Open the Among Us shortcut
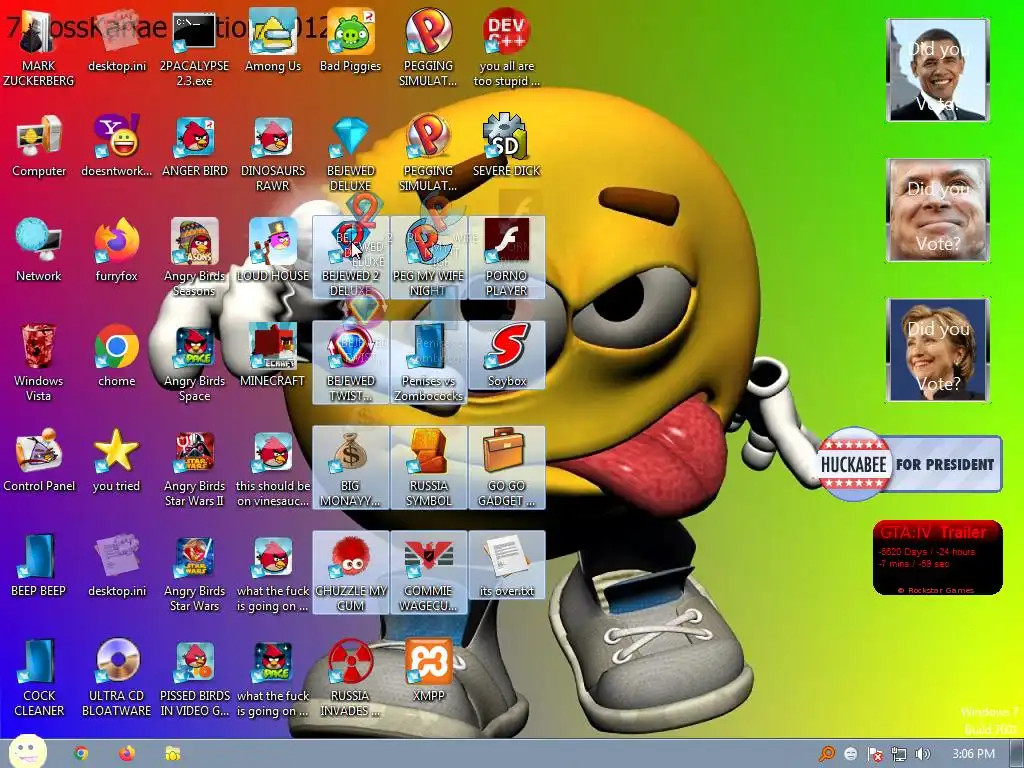This screenshot has height=768, width=1024. click(272, 42)
